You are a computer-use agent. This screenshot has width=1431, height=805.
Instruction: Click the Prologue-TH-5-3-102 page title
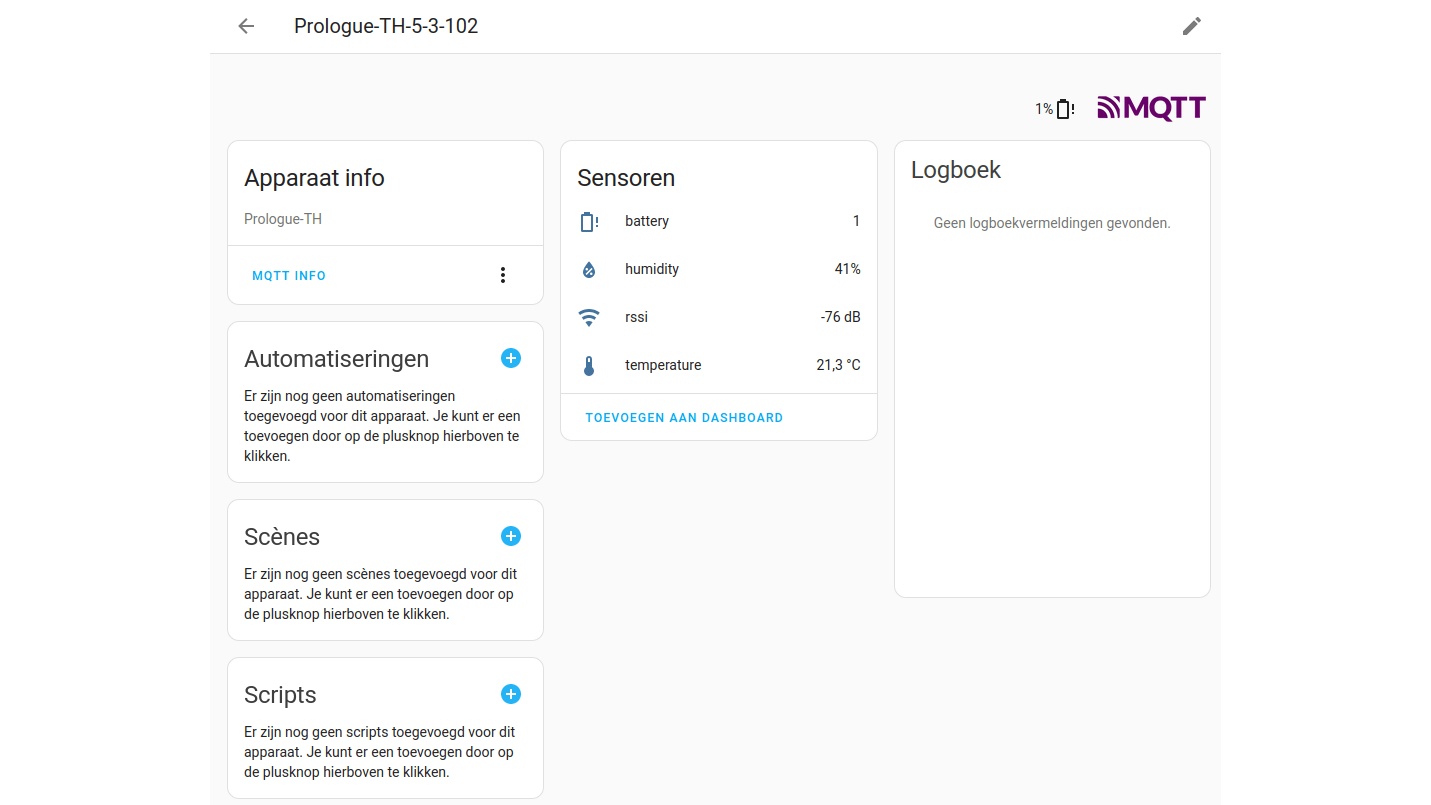point(386,26)
